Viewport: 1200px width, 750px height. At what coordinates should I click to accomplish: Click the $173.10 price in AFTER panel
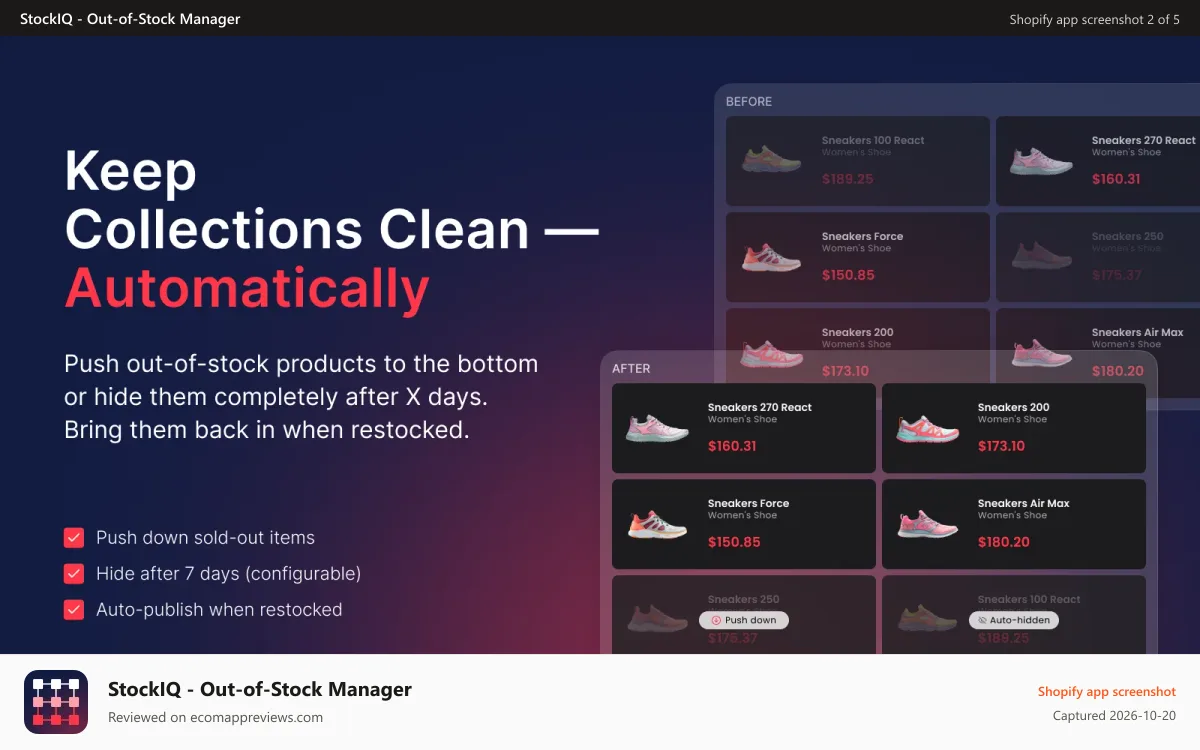click(x=1001, y=447)
